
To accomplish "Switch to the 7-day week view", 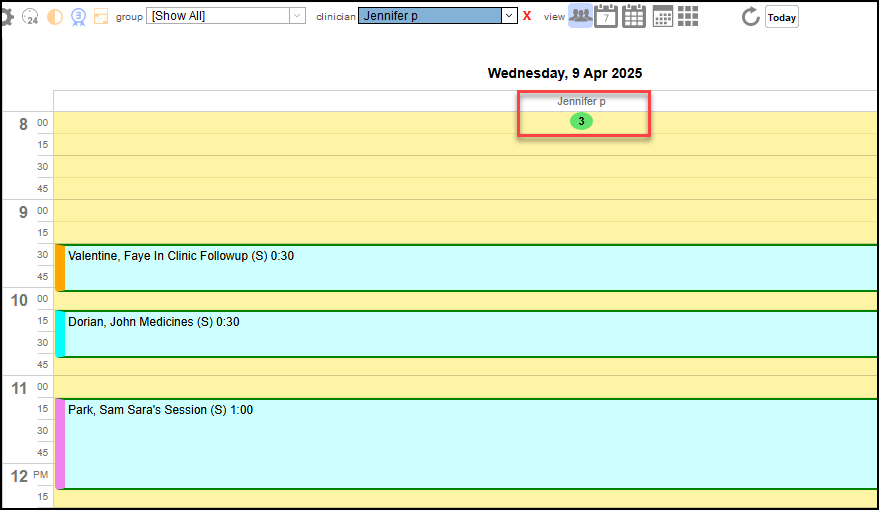I will pyautogui.click(x=606, y=16).
